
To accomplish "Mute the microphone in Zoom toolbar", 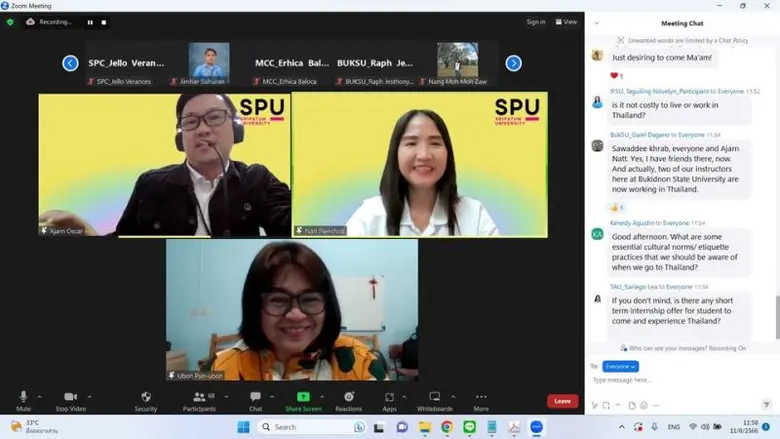I will pyautogui.click(x=23, y=398).
